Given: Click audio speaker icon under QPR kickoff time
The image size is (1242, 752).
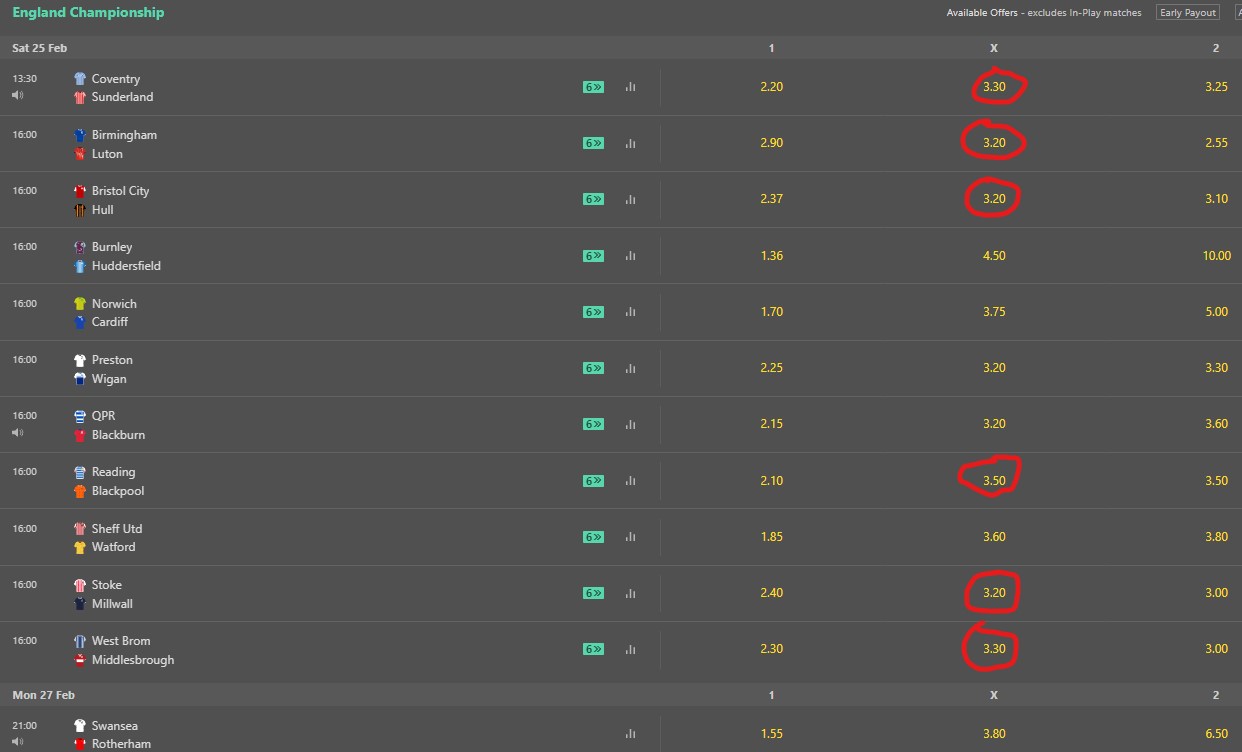Looking at the screenshot, I should point(17,433).
